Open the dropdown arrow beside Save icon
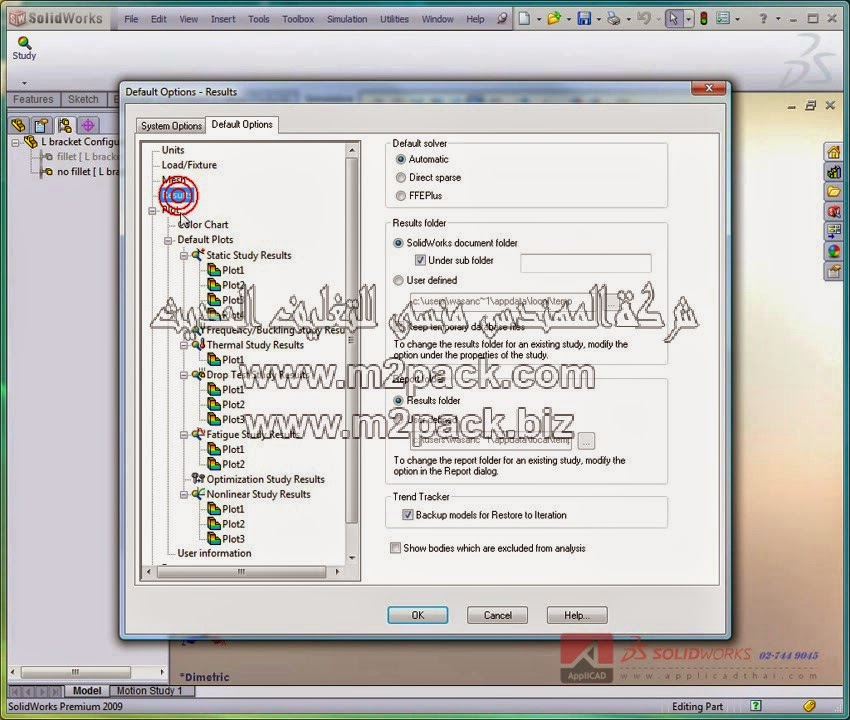This screenshot has height=720, width=850. point(598,20)
